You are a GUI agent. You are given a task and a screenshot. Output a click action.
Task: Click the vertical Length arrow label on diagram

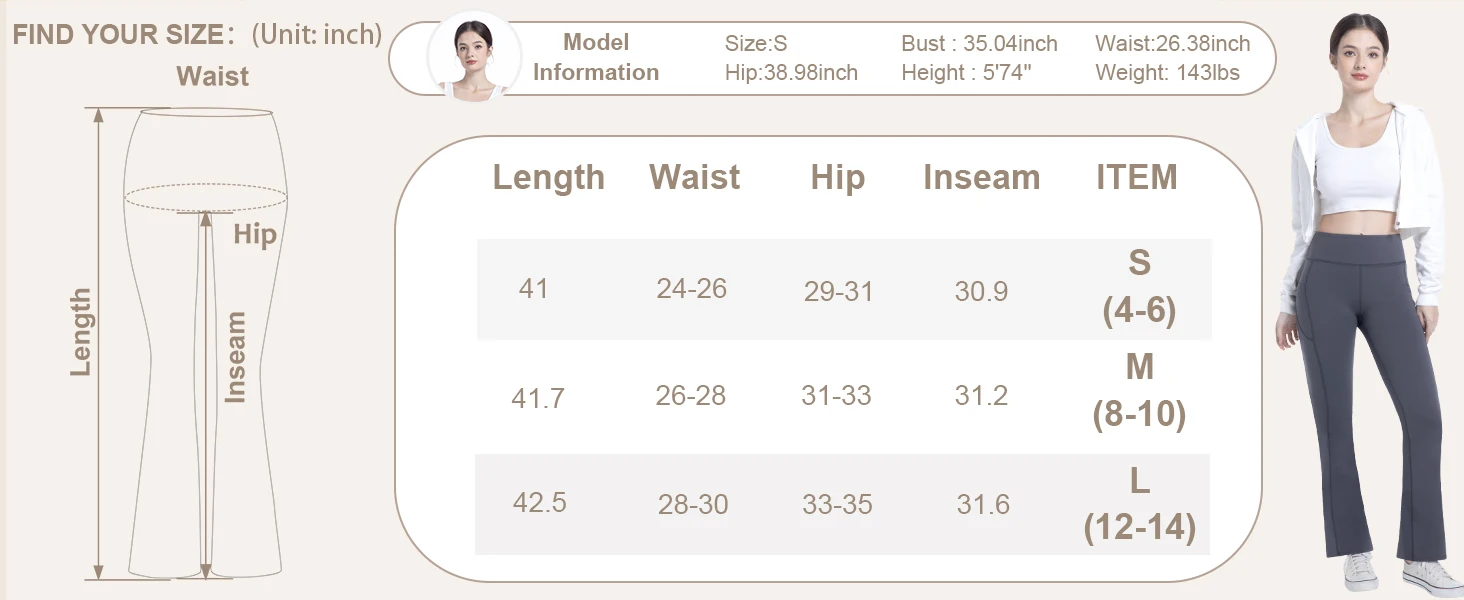click(x=81, y=332)
